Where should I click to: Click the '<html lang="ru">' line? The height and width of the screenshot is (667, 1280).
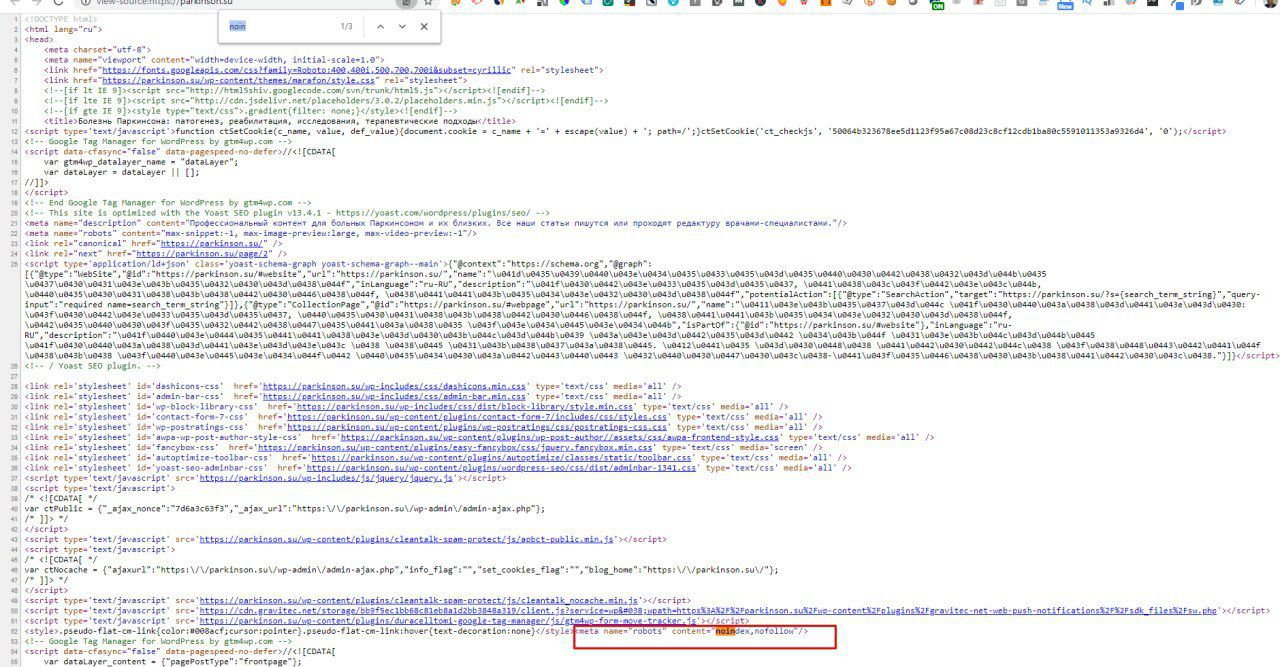(63, 29)
